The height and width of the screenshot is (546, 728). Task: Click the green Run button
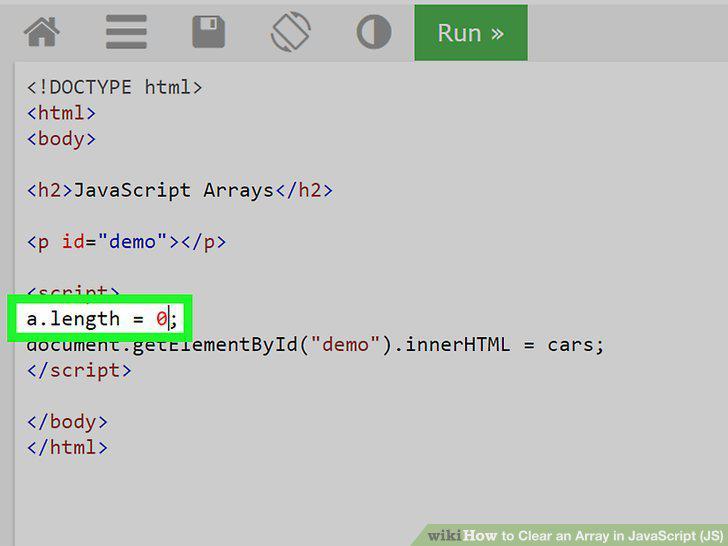pos(471,33)
